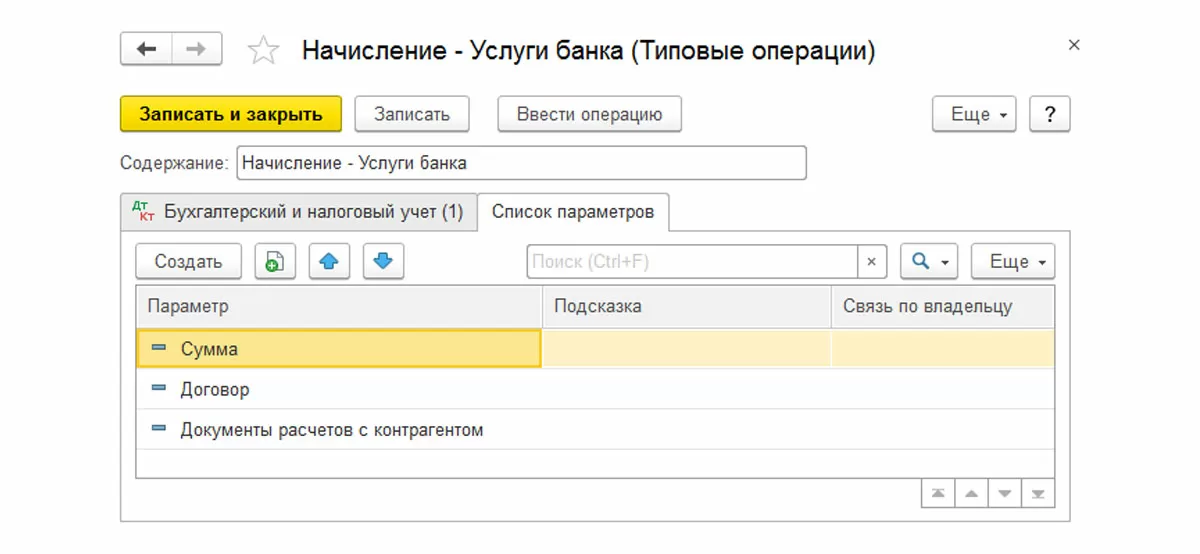This screenshot has width=1200, height=554.
Task: Select the Список параметров tab
Action: [x=573, y=212]
